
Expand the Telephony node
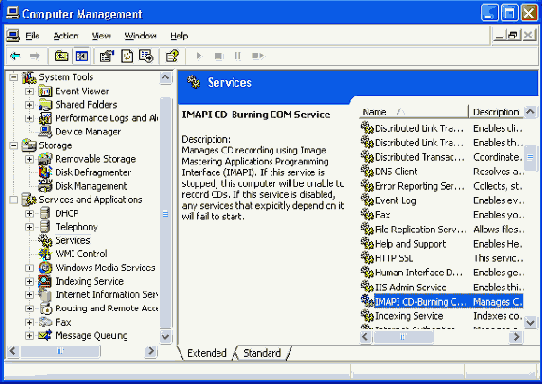click(30, 227)
